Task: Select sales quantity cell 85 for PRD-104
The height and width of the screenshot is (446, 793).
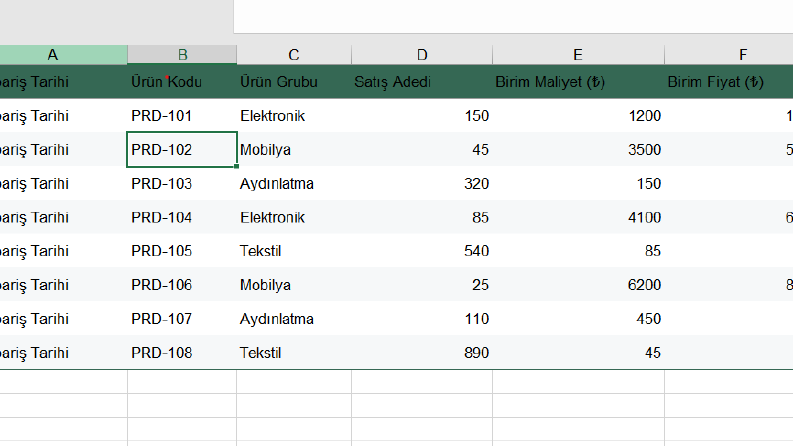Action: click(x=422, y=217)
